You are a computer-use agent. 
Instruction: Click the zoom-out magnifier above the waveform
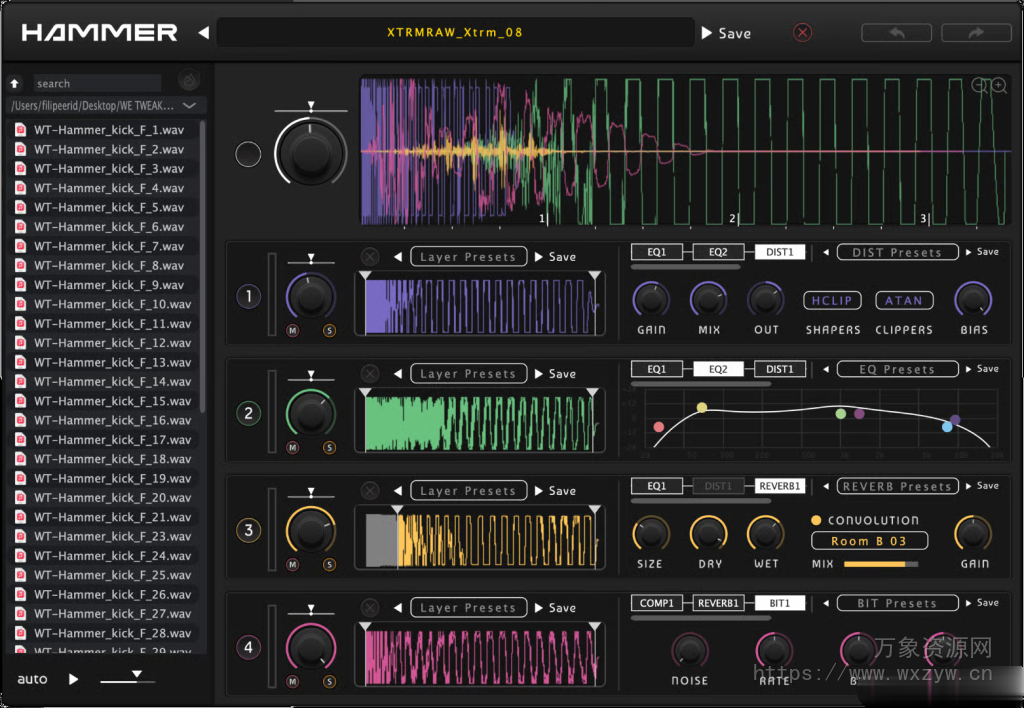pyautogui.click(x=978, y=85)
